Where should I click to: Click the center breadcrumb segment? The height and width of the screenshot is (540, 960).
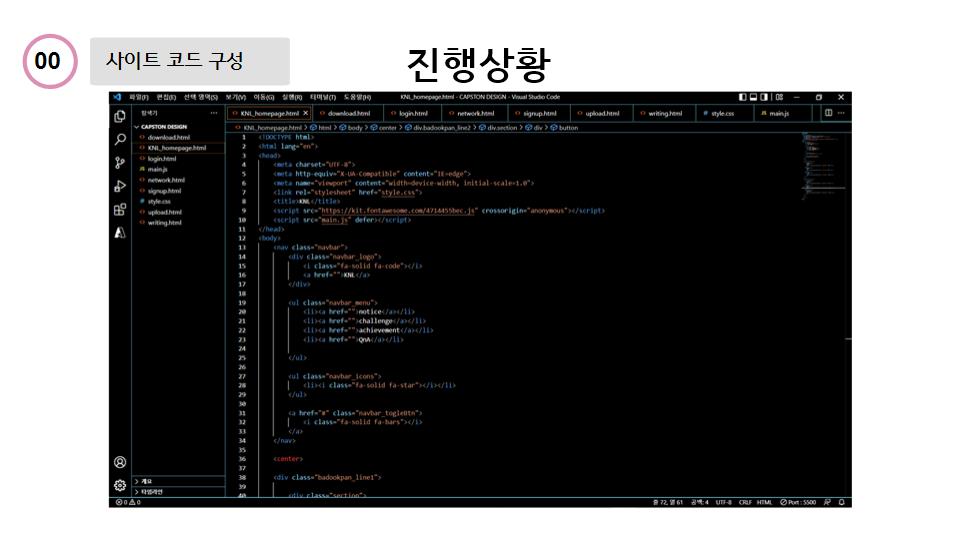pyautogui.click(x=384, y=128)
